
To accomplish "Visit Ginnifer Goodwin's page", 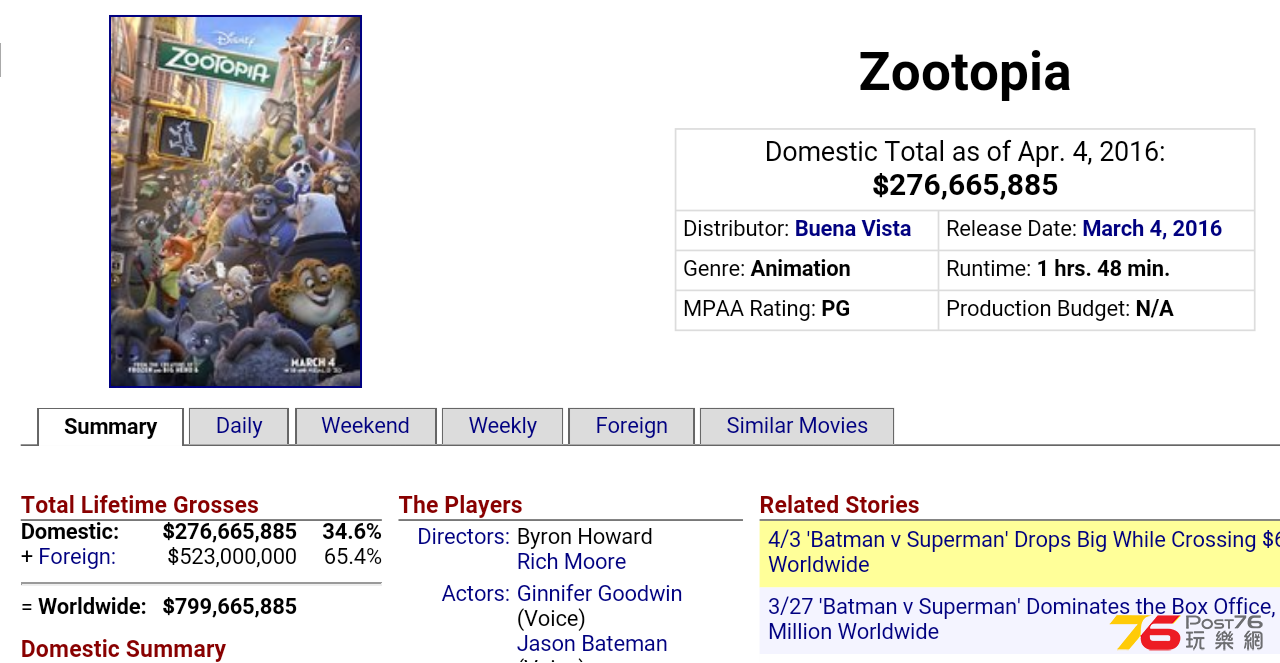I will click(599, 594).
